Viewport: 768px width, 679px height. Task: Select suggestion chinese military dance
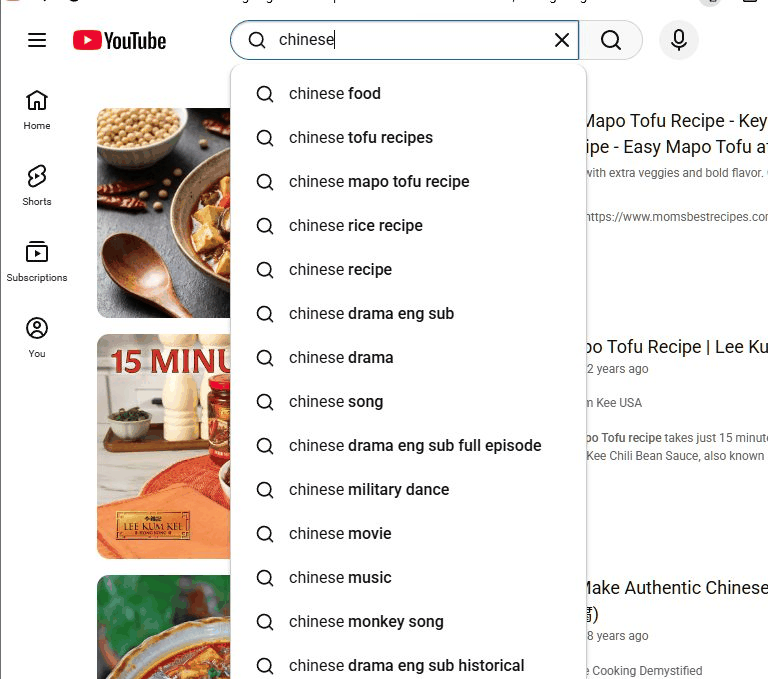tap(408, 489)
